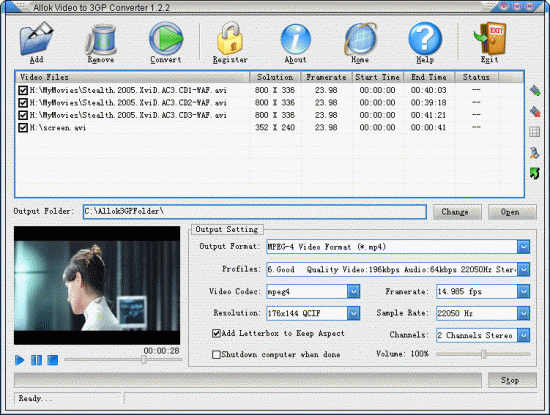This screenshot has height=415, width=550.
Task: Toggle Add Letterbox to Keep Aspect
Action: tap(216, 333)
